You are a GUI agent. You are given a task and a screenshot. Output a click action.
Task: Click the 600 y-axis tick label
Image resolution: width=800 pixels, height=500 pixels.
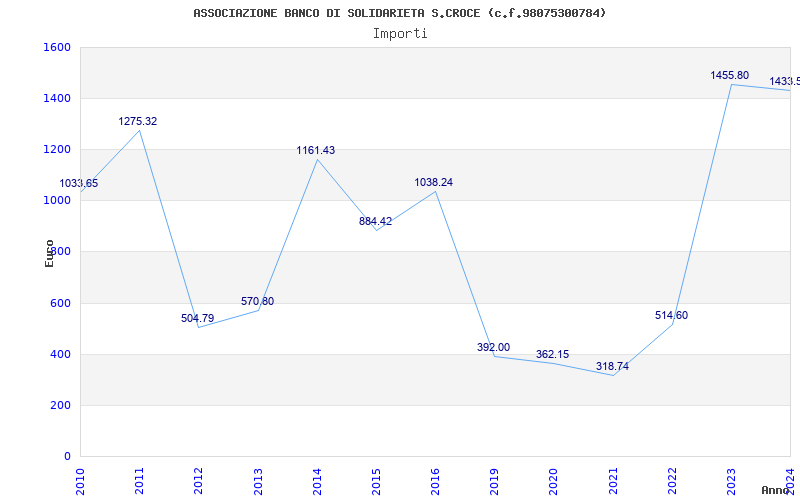click(x=60, y=303)
